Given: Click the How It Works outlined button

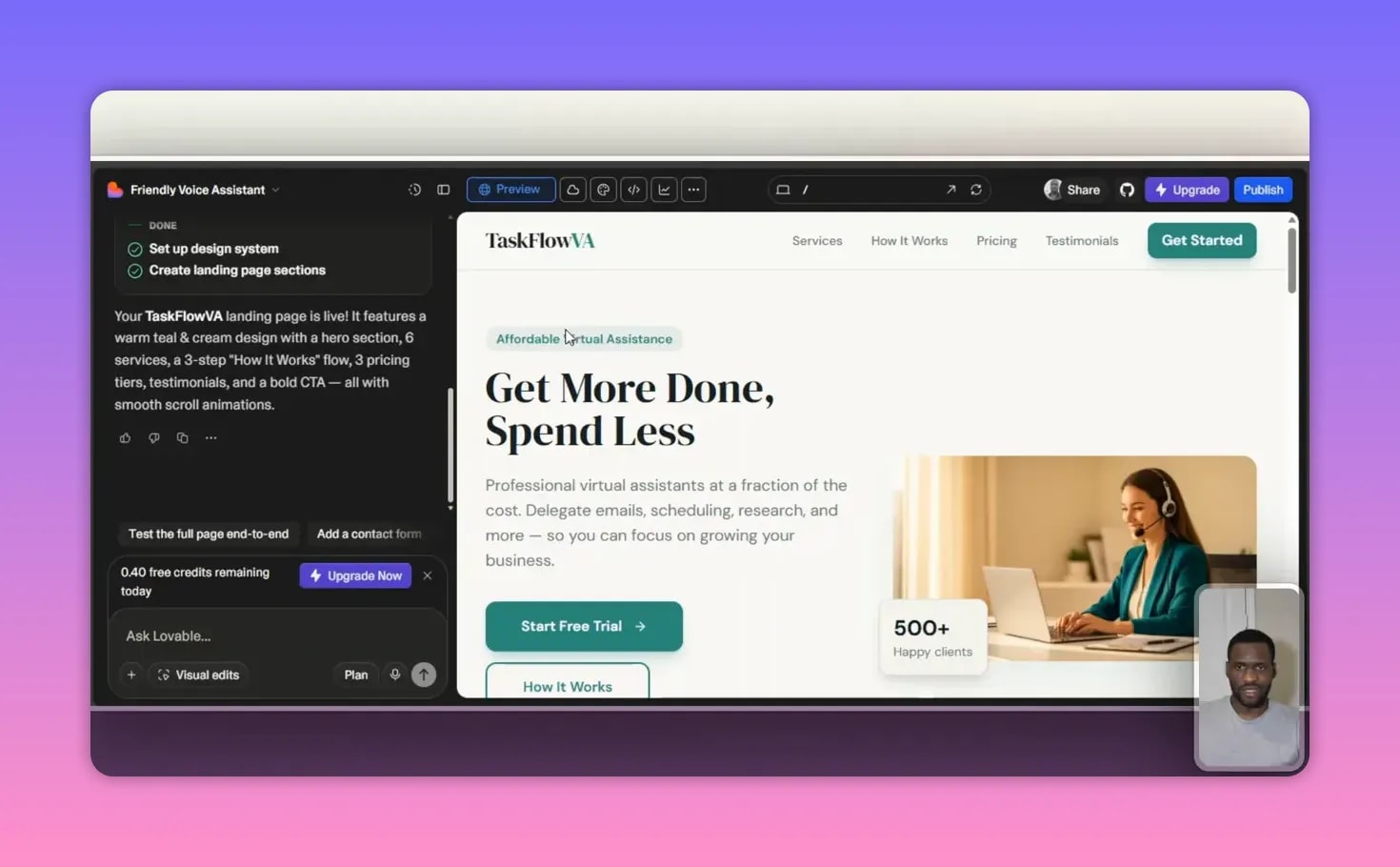Looking at the screenshot, I should coord(568,682).
